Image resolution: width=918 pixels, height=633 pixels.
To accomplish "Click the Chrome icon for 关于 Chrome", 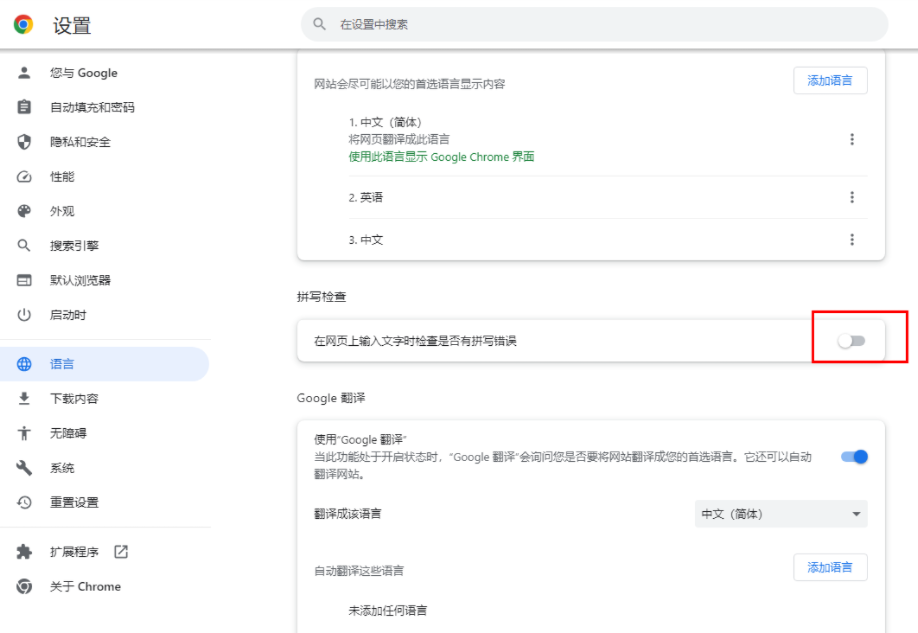I will pyautogui.click(x=24, y=586).
